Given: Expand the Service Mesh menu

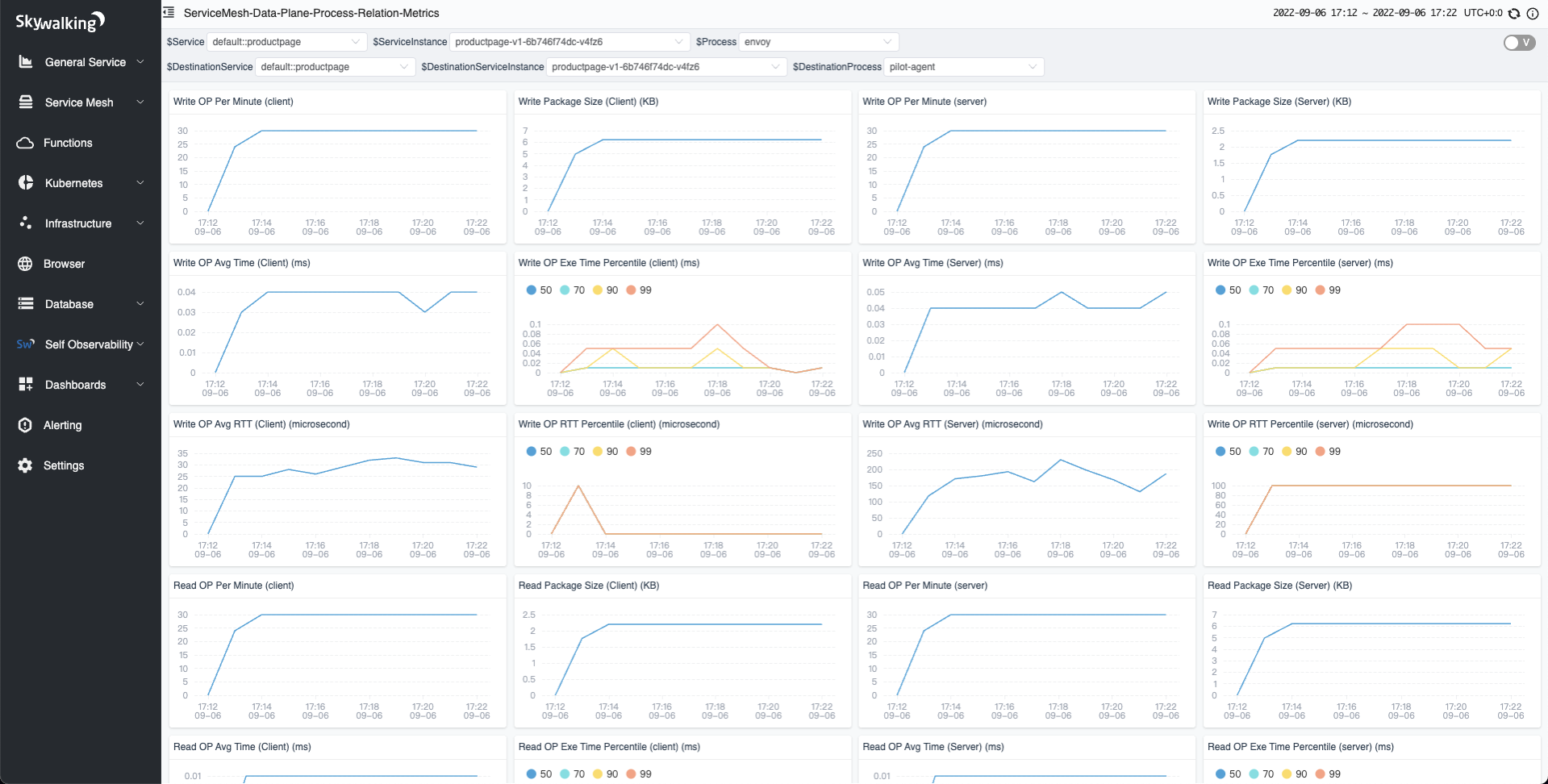Looking at the screenshot, I should coord(81,102).
